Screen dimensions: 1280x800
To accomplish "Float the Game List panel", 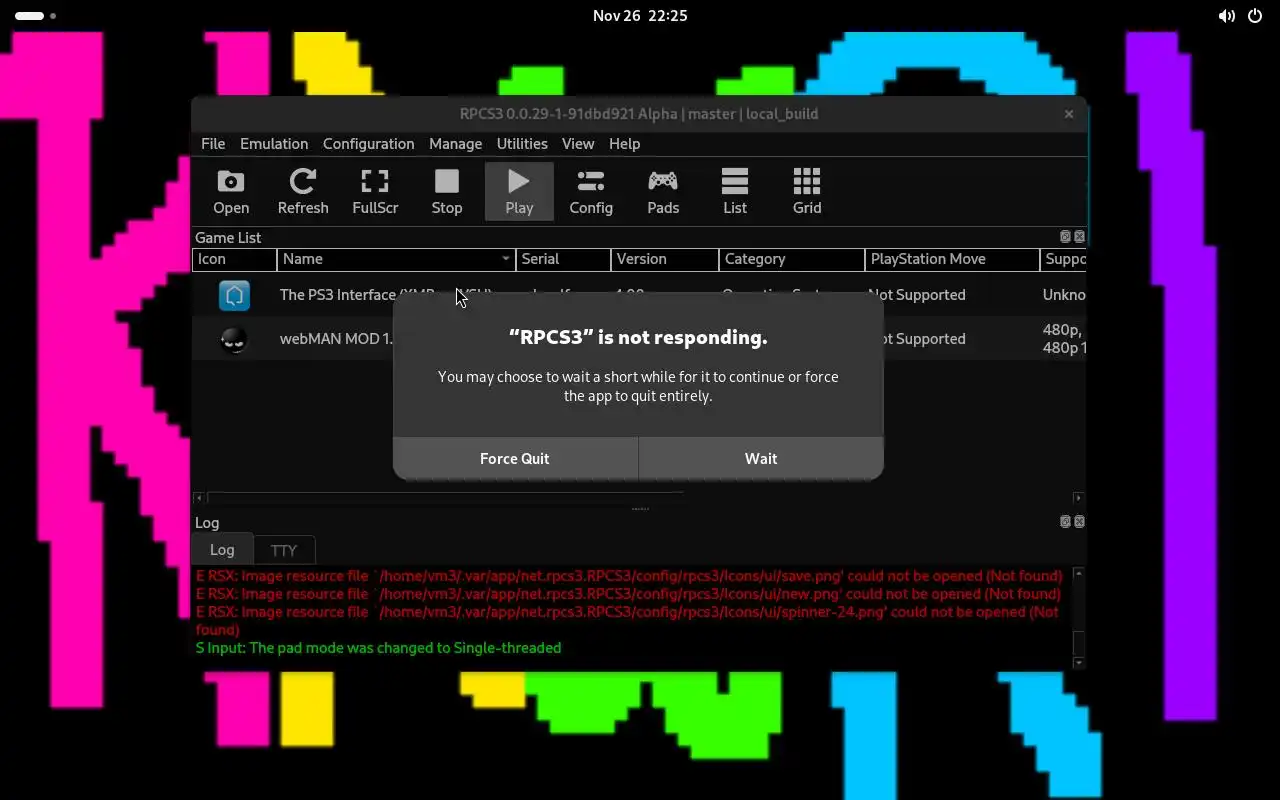I will 1065,237.
